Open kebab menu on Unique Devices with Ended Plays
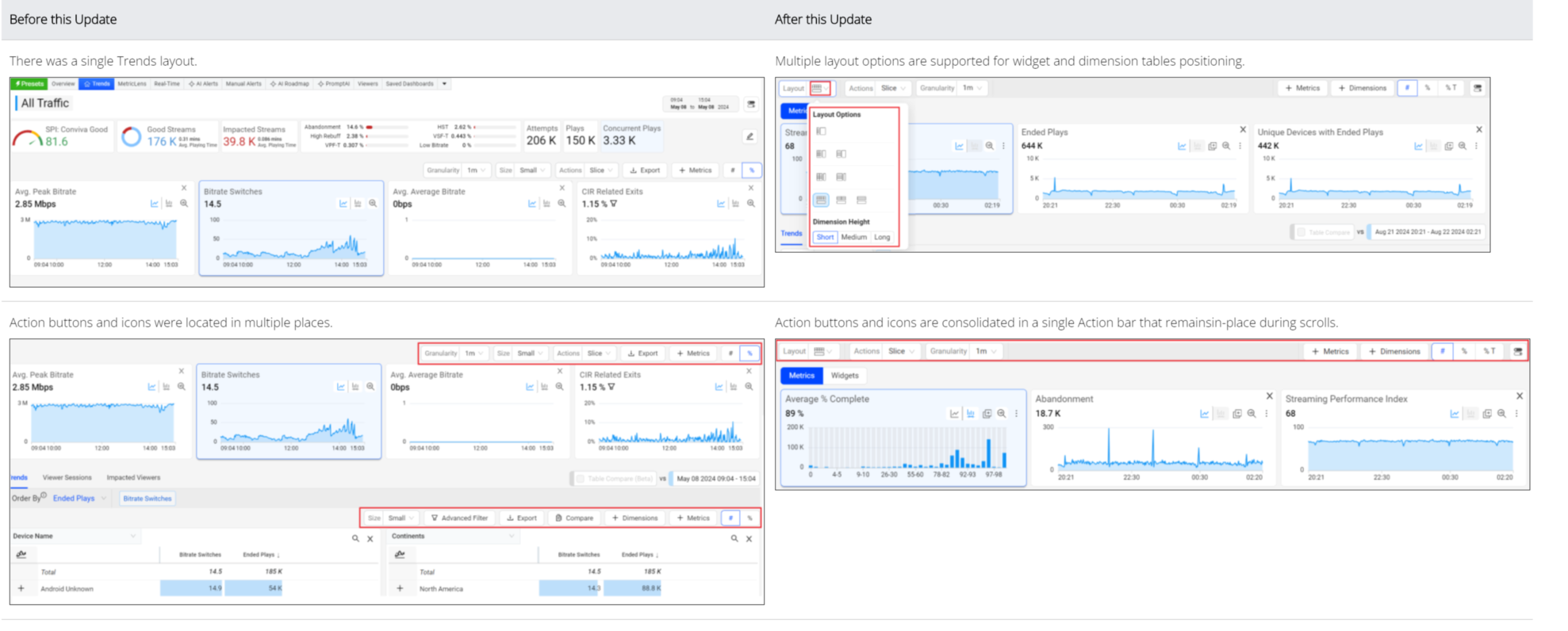Image resolution: width=1568 pixels, height=631 pixels. [1476, 146]
